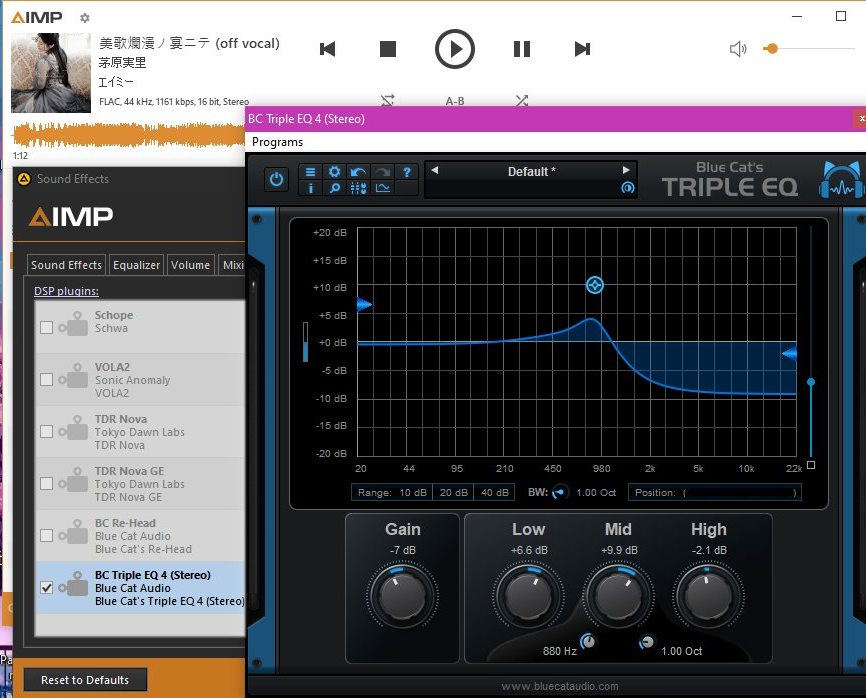Switch to the Volume tab
The height and width of the screenshot is (698, 866).
tap(190, 265)
